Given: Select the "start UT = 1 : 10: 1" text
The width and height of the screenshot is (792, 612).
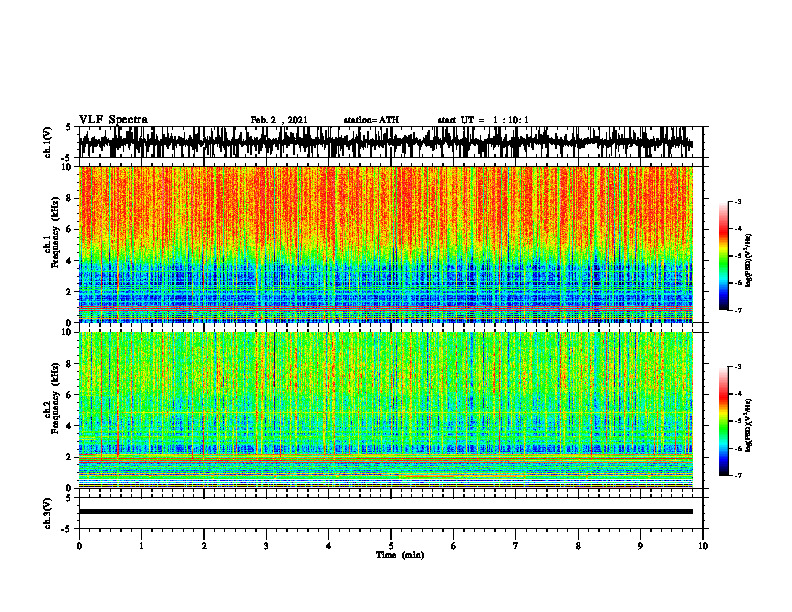Looking at the screenshot, I should pos(483,120).
